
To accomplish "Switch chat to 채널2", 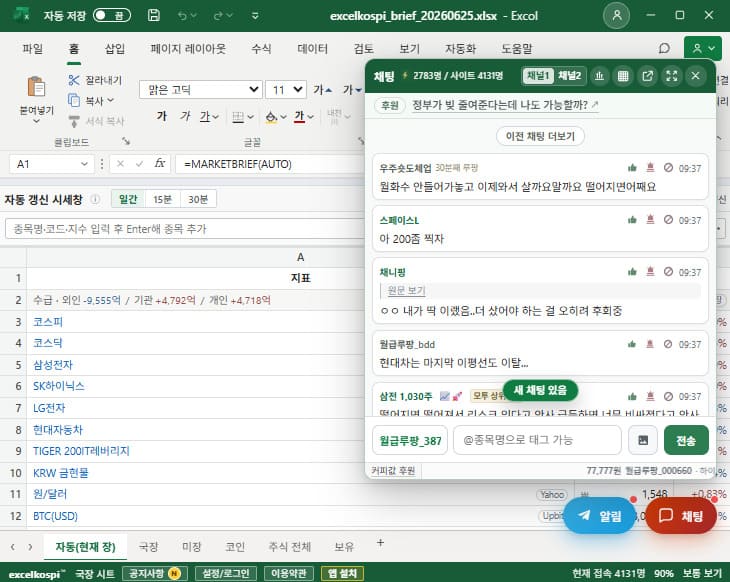I will pos(569,75).
